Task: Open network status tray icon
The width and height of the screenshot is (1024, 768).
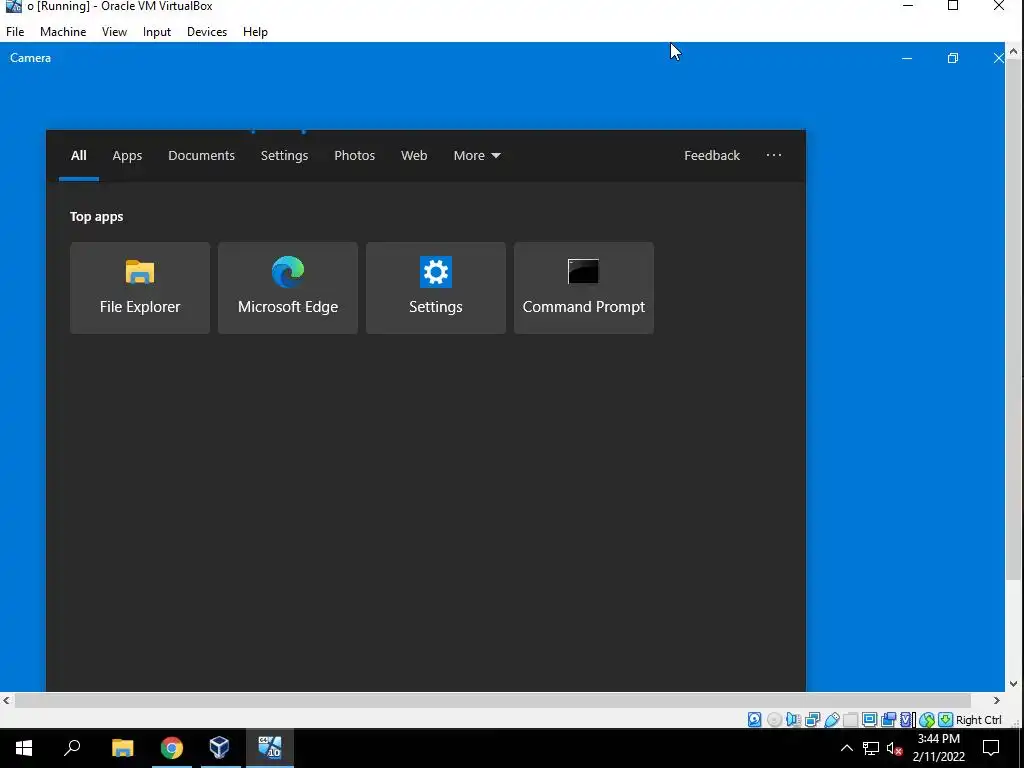Action: pyautogui.click(x=871, y=748)
